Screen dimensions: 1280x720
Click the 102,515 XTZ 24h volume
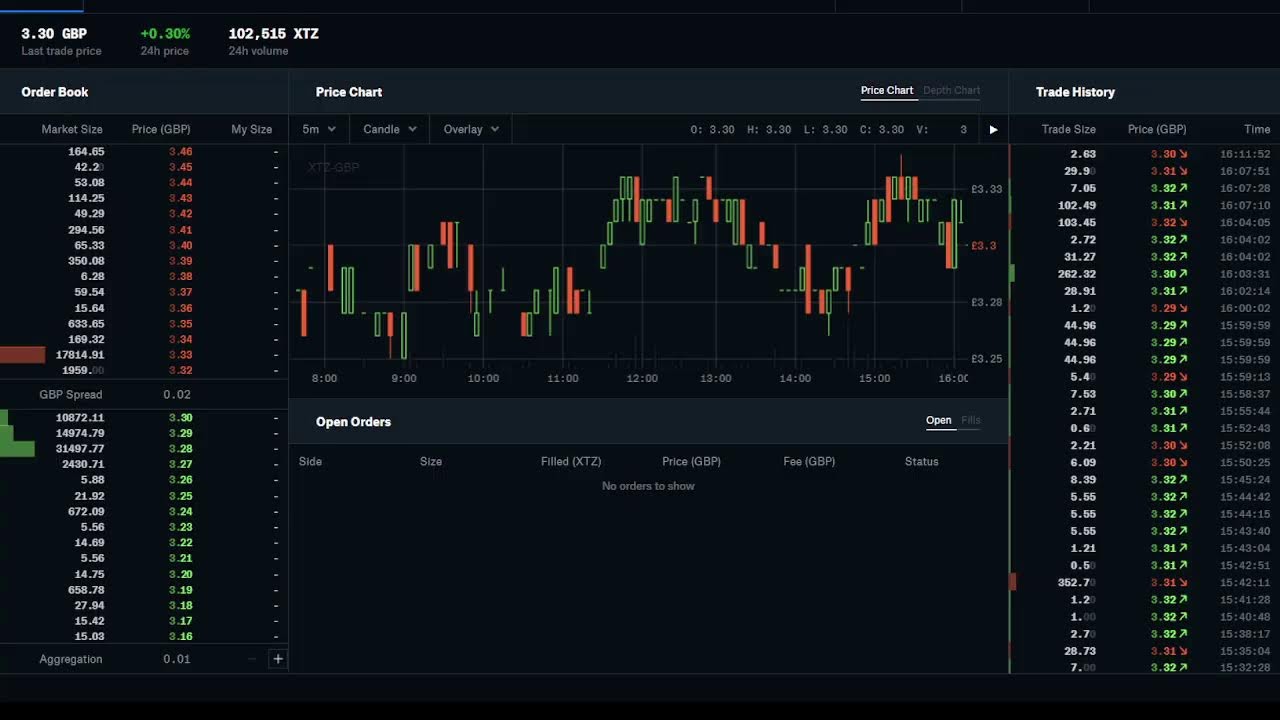273,33
